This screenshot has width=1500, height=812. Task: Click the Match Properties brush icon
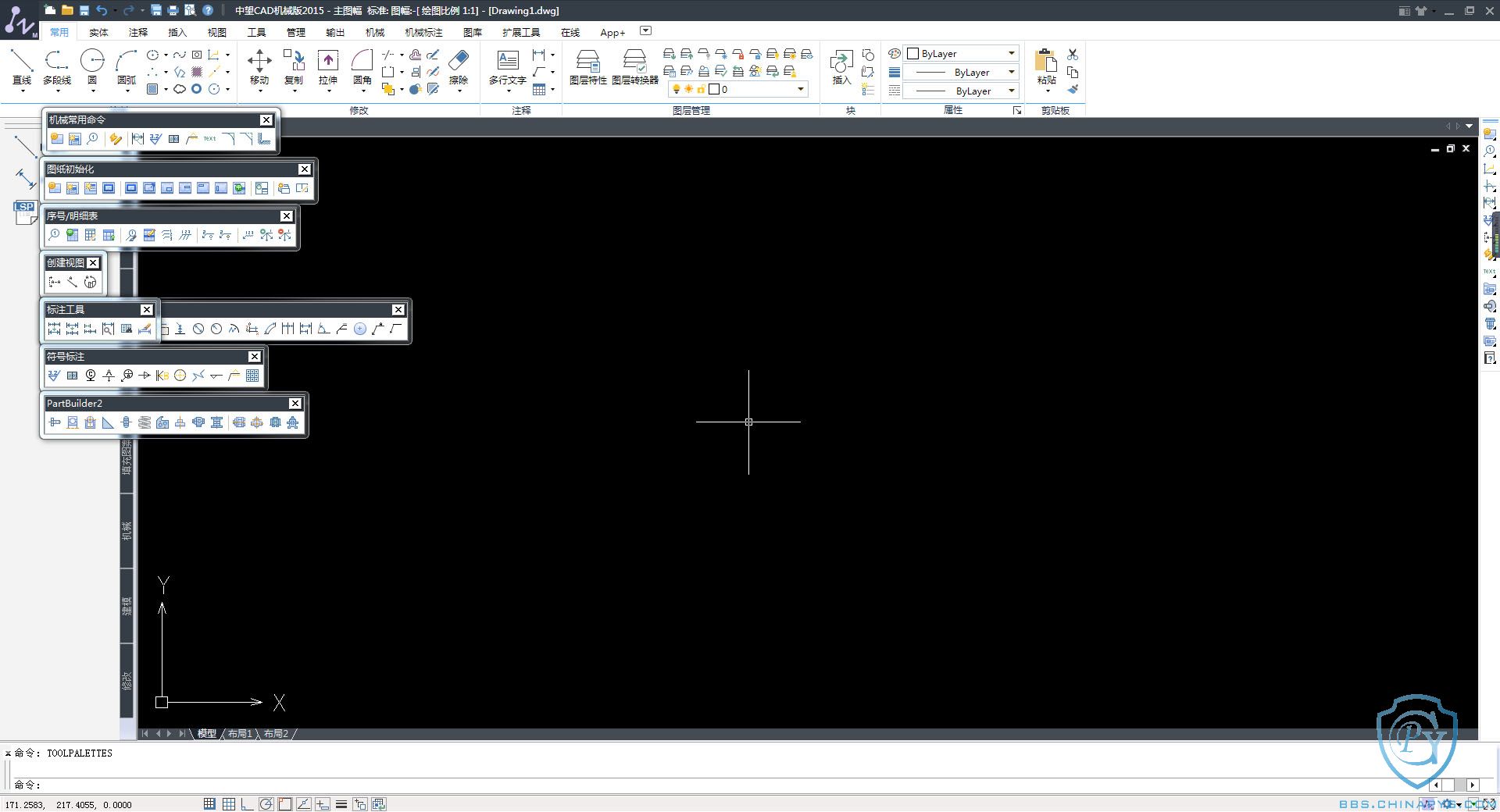pyautogui.click(x=1073, y=89)
